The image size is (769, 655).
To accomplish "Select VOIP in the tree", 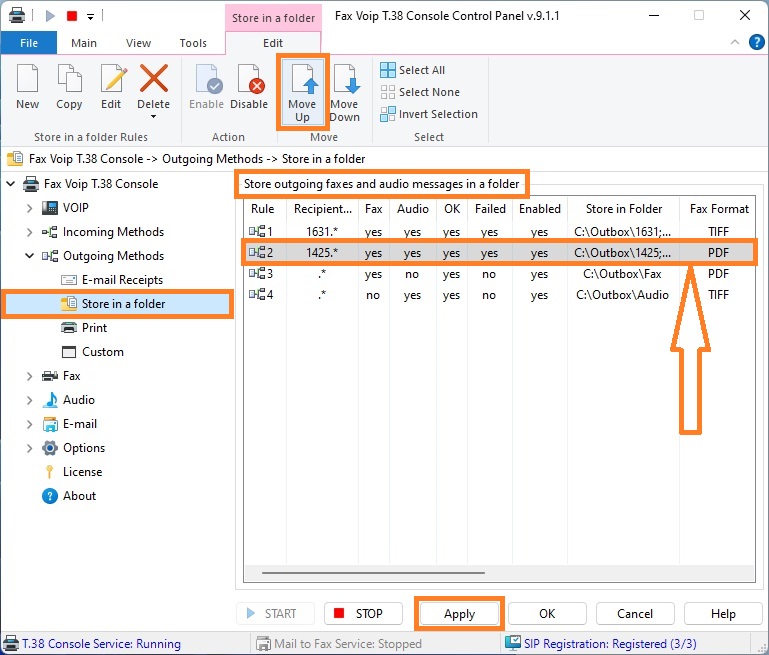I will pos(76,208).
